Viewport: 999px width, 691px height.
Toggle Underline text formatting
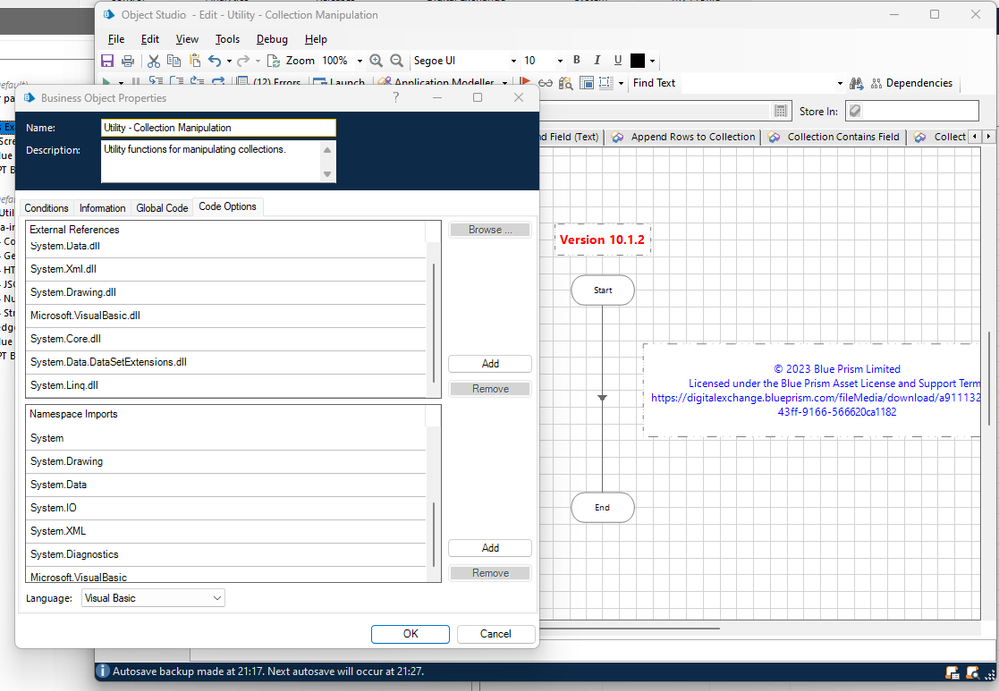[618, 61]
